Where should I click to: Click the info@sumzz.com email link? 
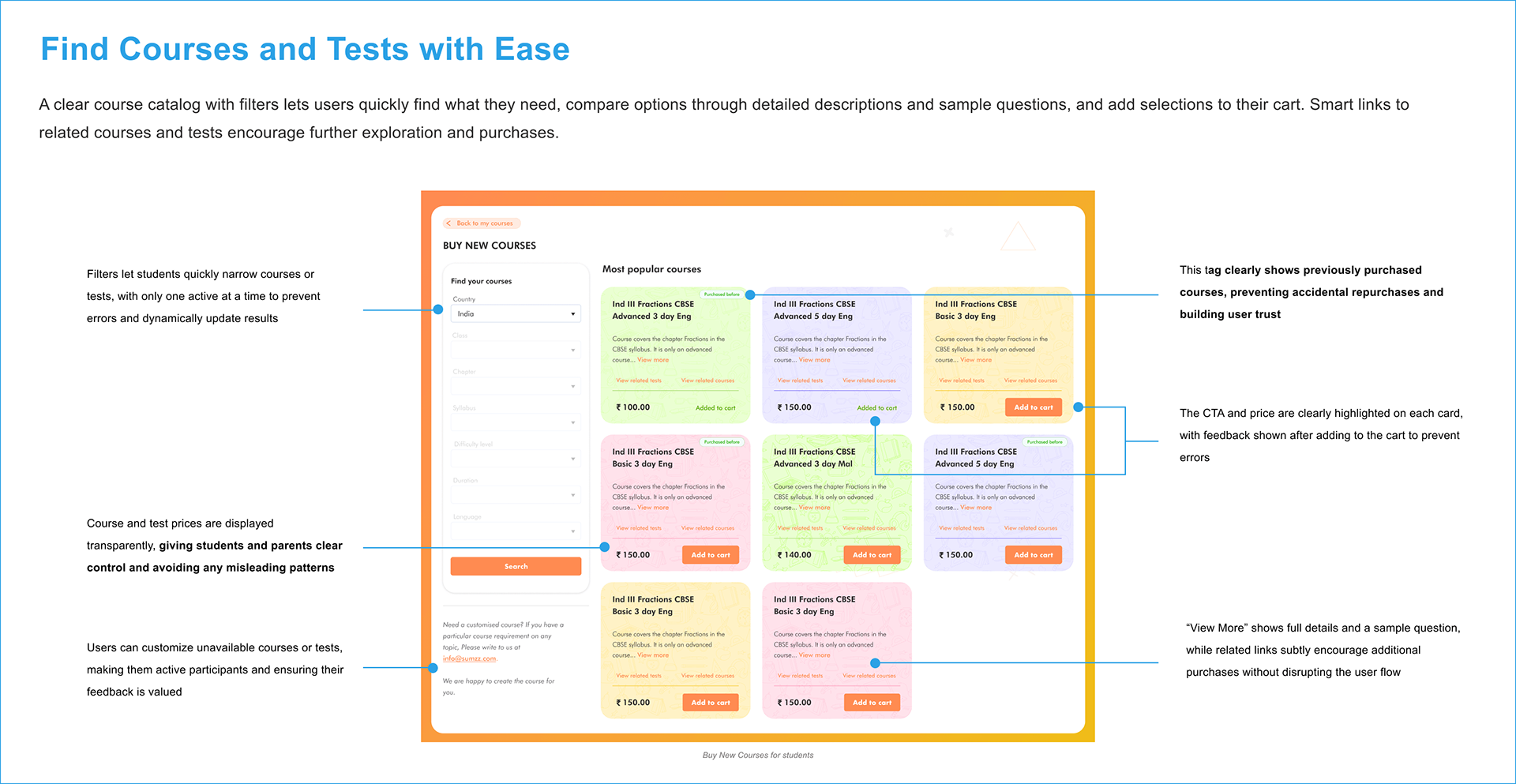click(469, 658)
